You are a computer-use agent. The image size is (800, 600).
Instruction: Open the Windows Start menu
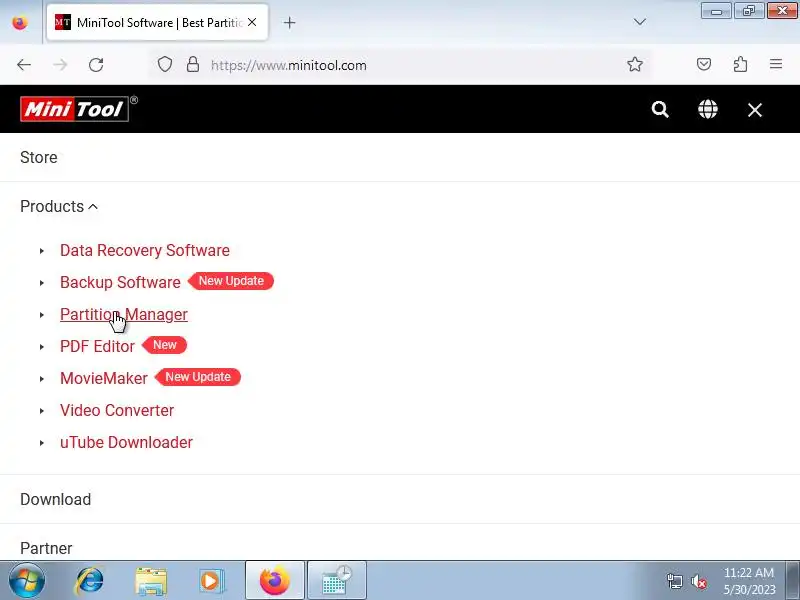pyautogui.click(x=27, y=581)
